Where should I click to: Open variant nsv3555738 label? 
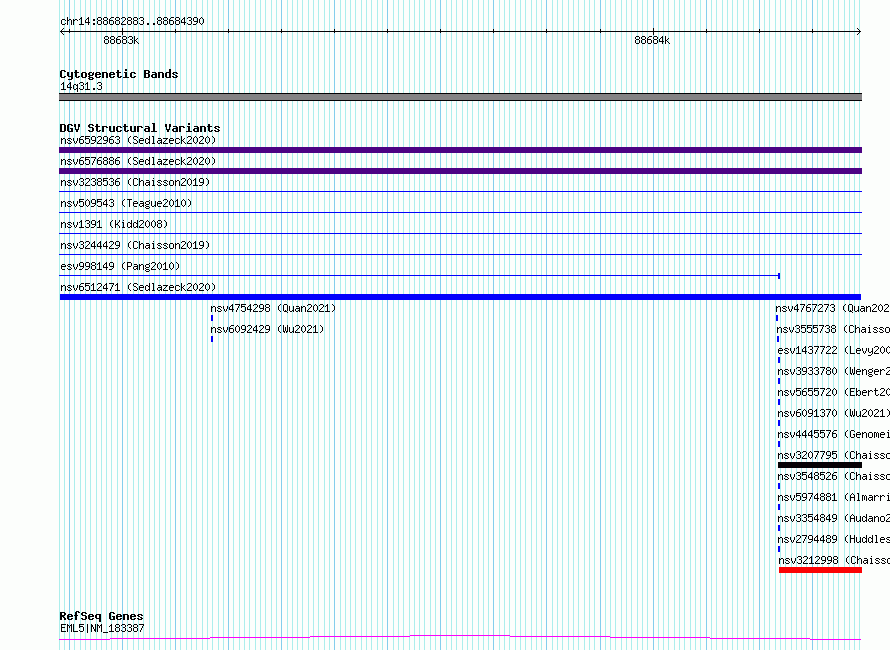[833, 329]
